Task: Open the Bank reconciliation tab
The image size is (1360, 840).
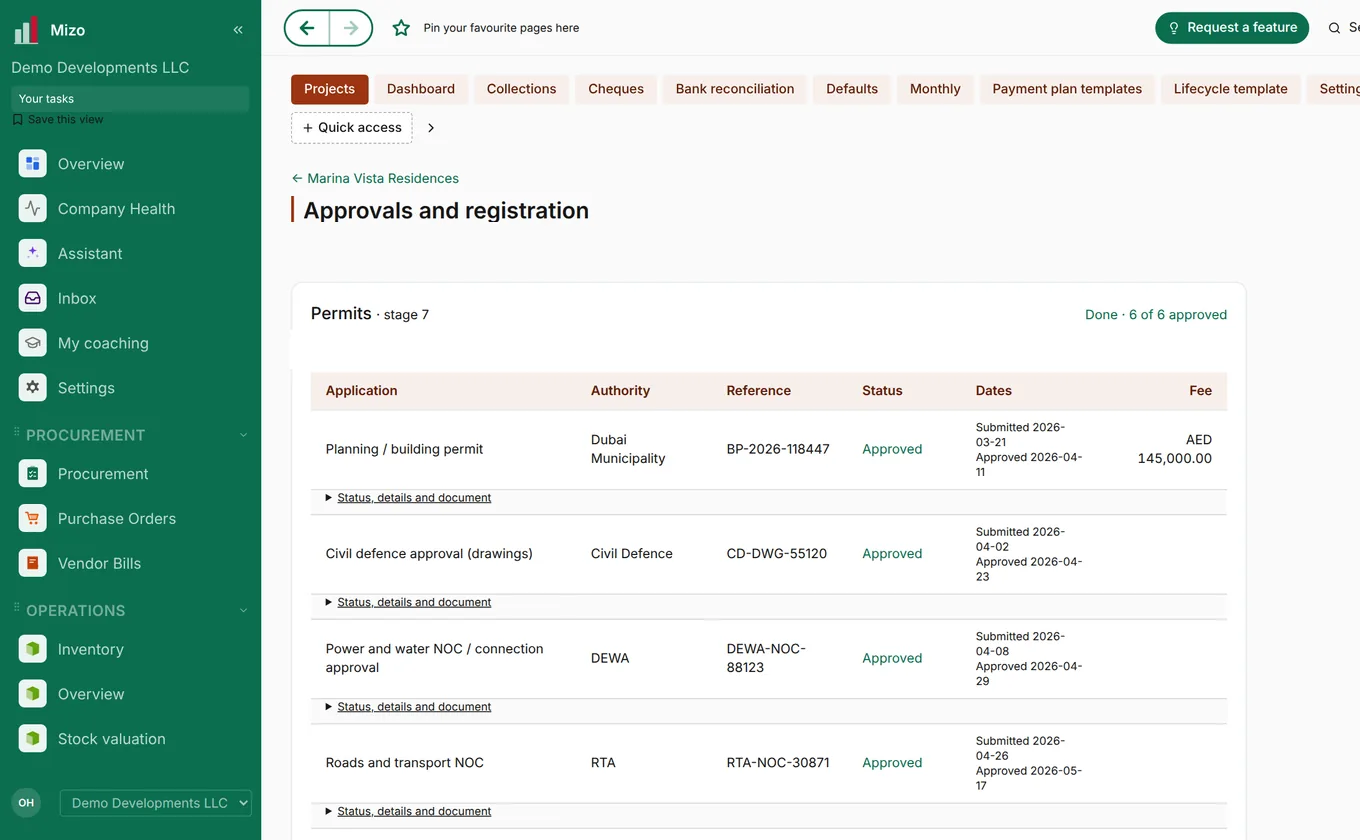Action: coord(735,89)
